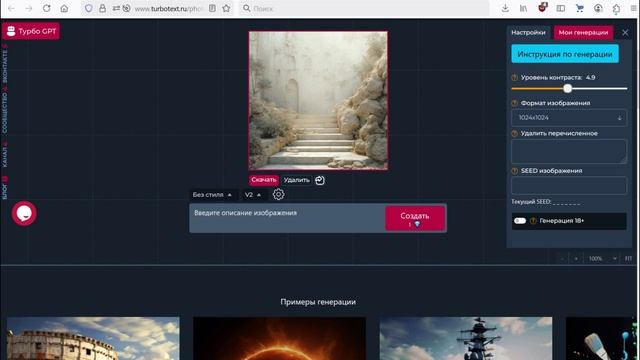
Task: Download image with the Скачать button
Action: [264, 180]
